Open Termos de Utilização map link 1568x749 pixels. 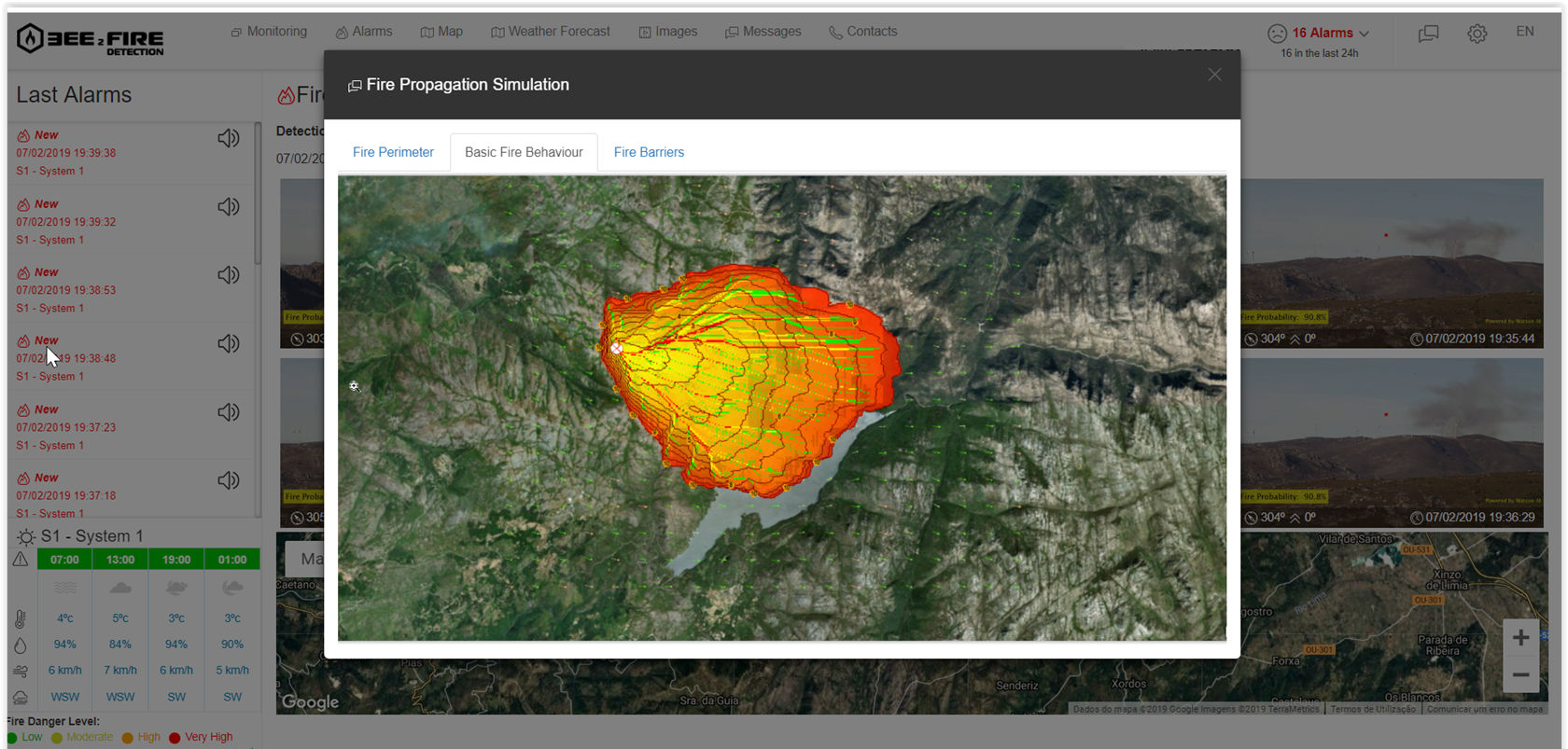1373,709
